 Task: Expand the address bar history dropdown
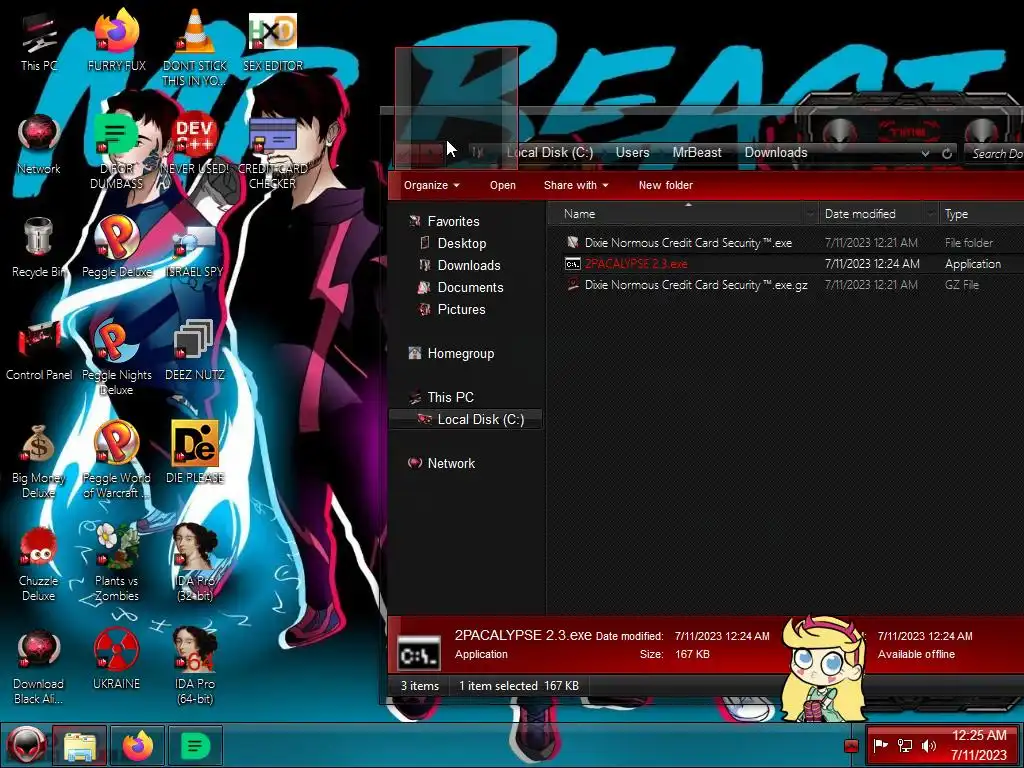click(925, 153)
